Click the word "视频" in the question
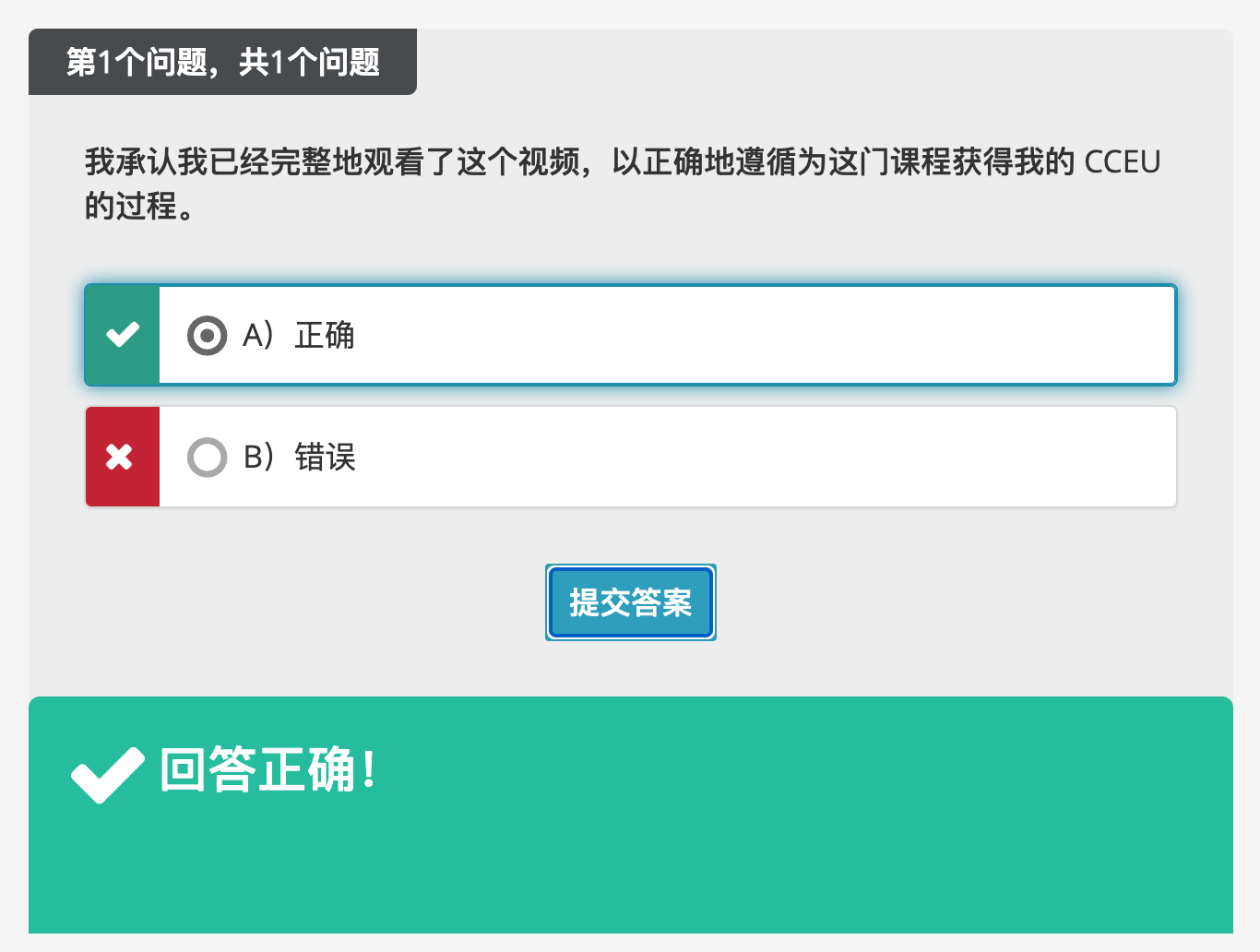The width and height of the screenshot is (1260, 952). (x=549, y=162)
